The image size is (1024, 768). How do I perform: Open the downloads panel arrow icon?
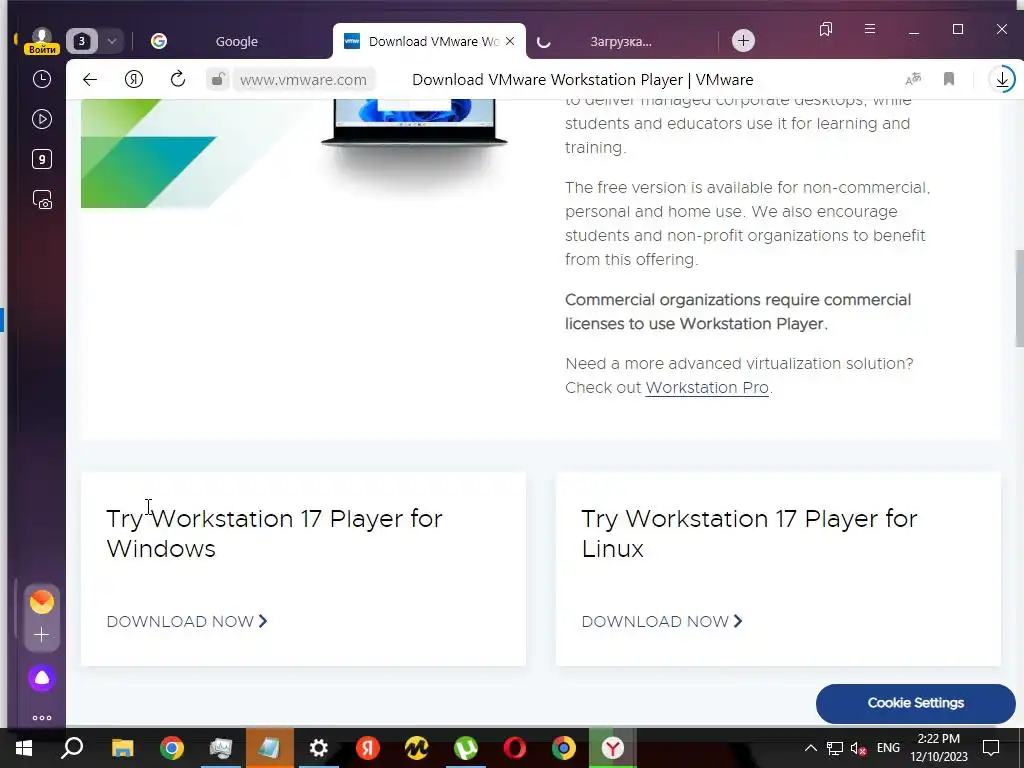click(x=1002, y=80)
